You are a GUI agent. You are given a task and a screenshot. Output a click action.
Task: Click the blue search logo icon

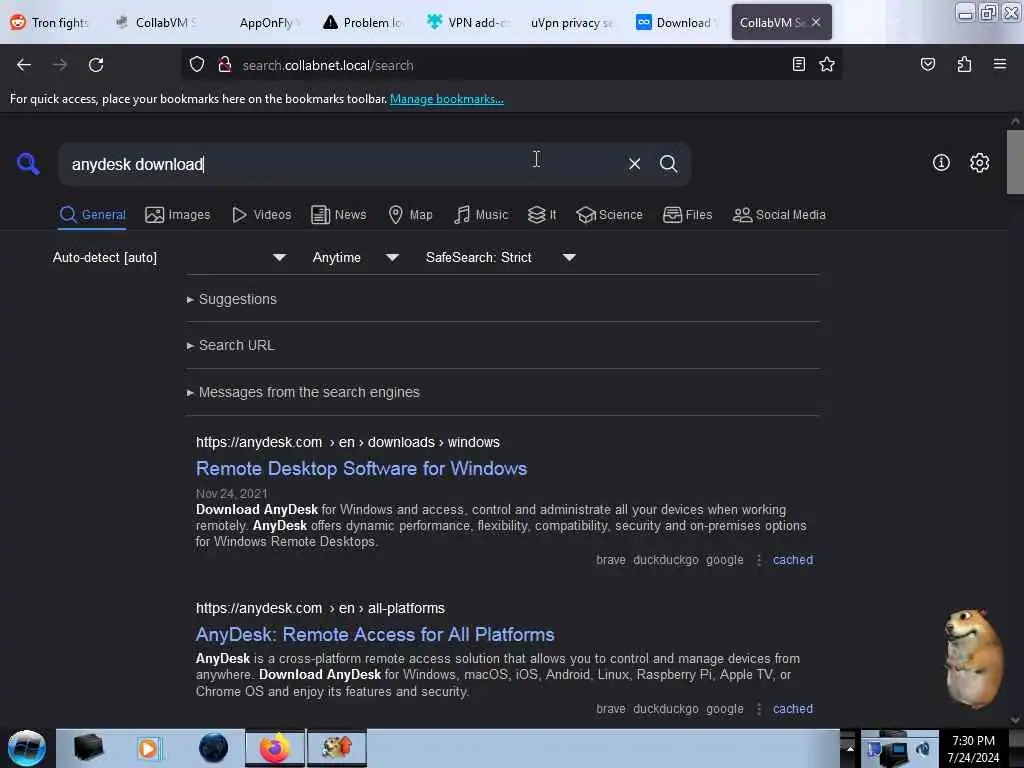pyautogui.click(x=28, y=163)
